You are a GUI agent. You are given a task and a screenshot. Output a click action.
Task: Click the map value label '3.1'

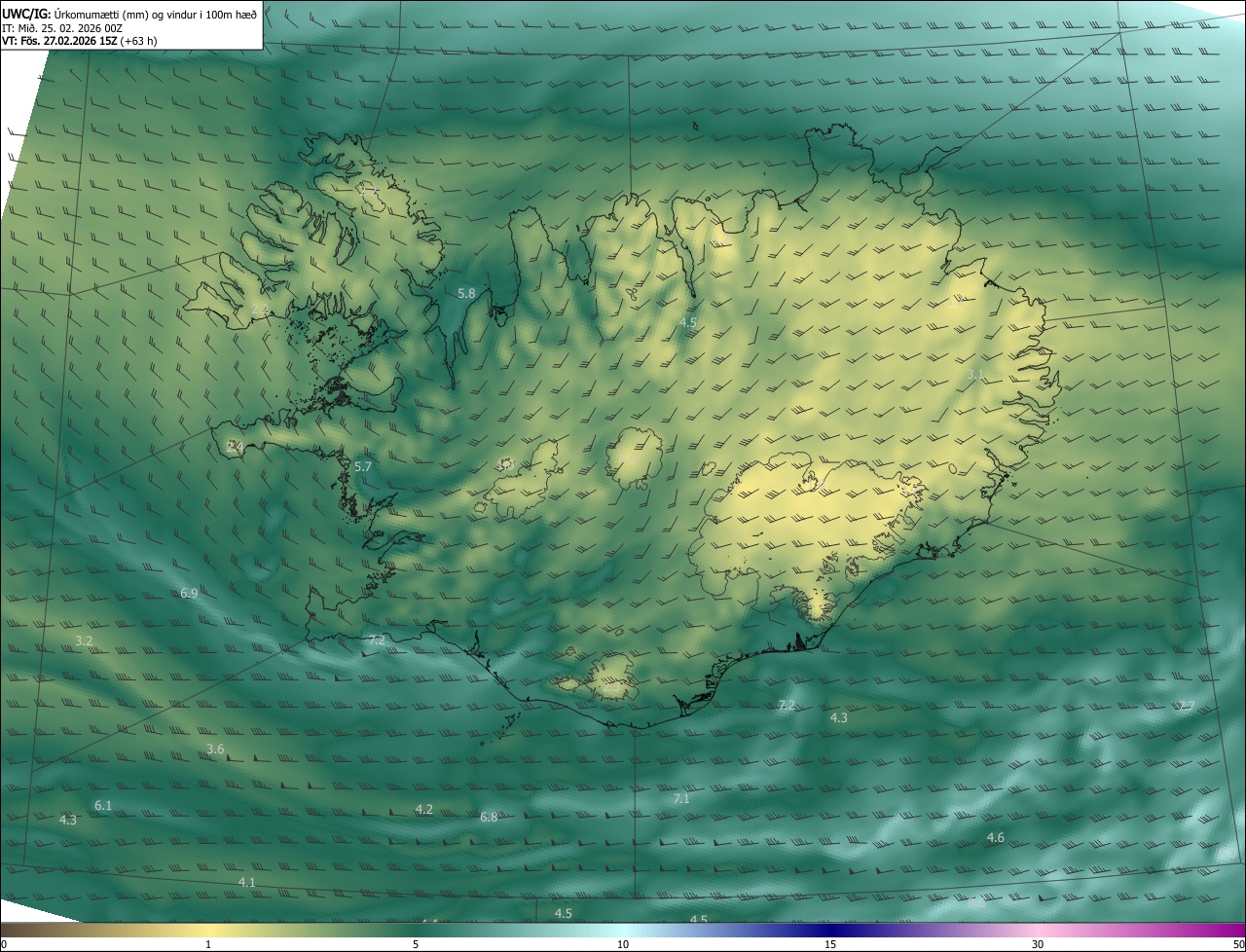coord(975,374)
